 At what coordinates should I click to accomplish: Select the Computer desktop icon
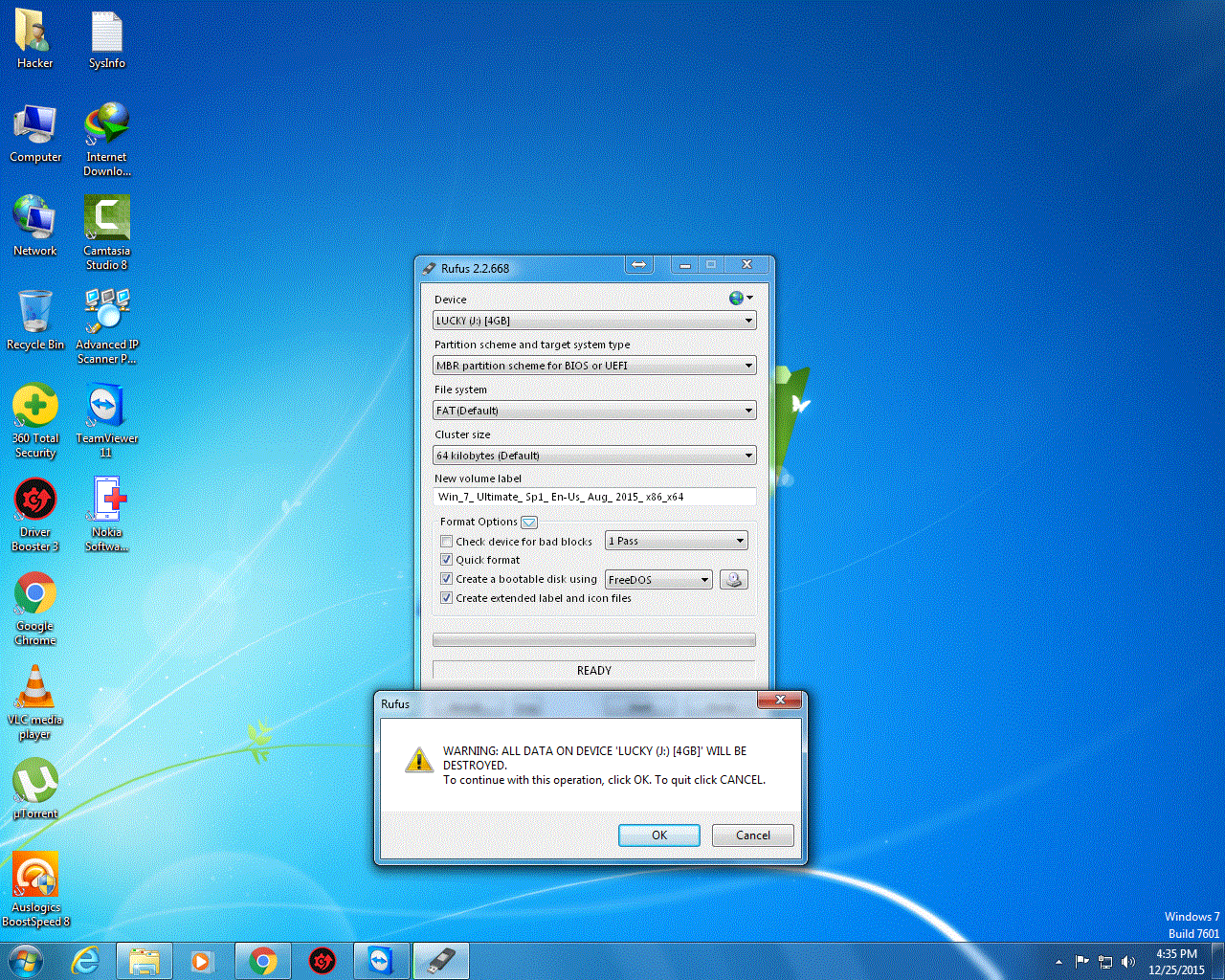(x=35, y=133)
